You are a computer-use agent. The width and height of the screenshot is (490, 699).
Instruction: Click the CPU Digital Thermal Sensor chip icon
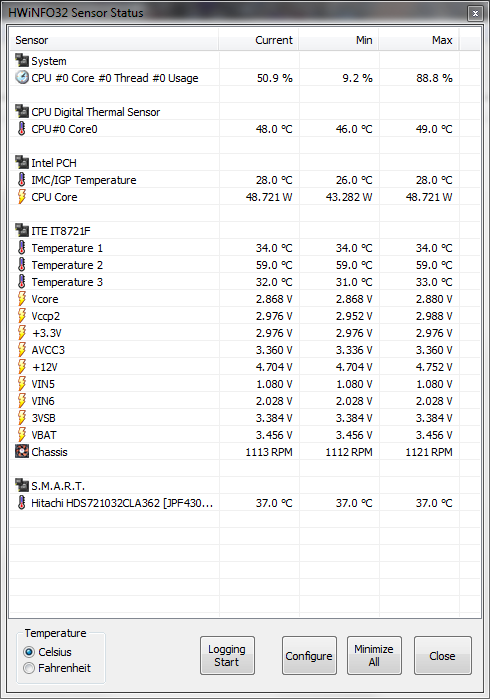pos(22,111)
